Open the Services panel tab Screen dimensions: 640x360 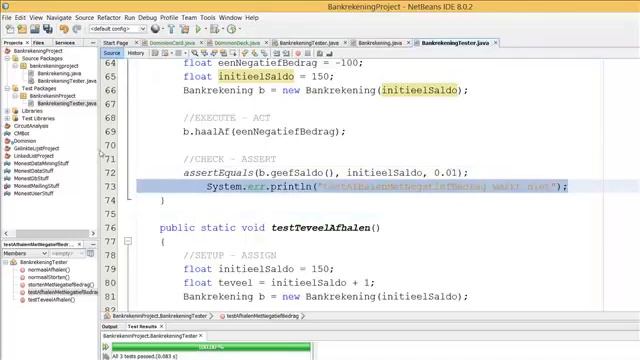[65, 42]
